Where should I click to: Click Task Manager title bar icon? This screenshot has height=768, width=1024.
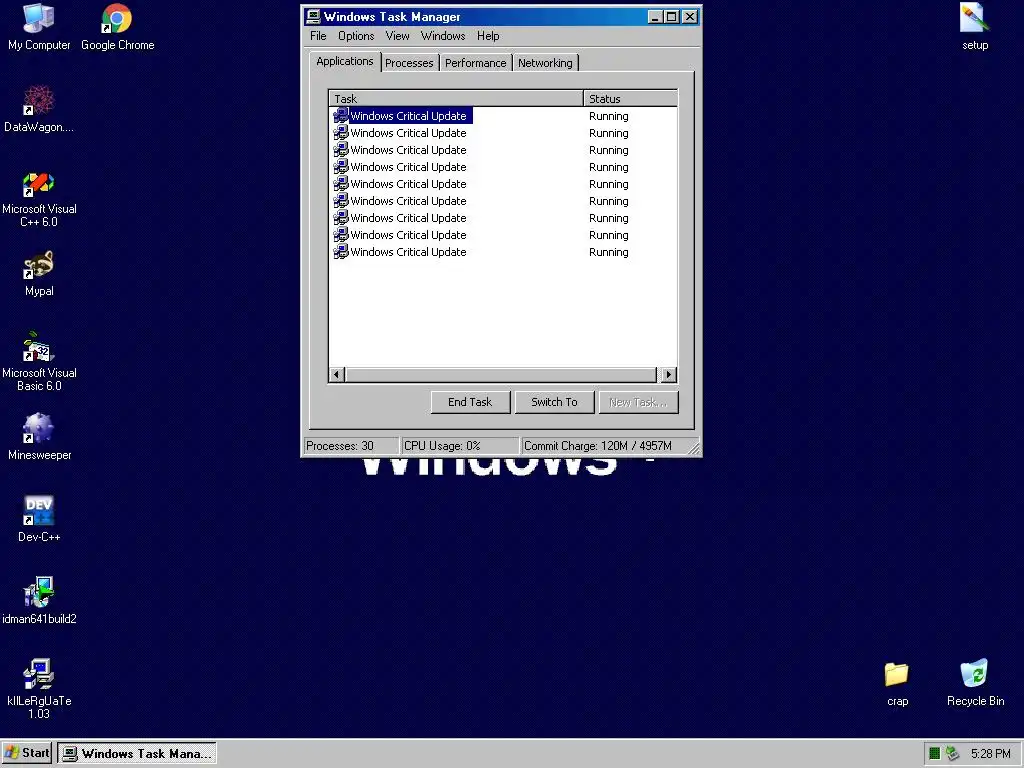313,17
